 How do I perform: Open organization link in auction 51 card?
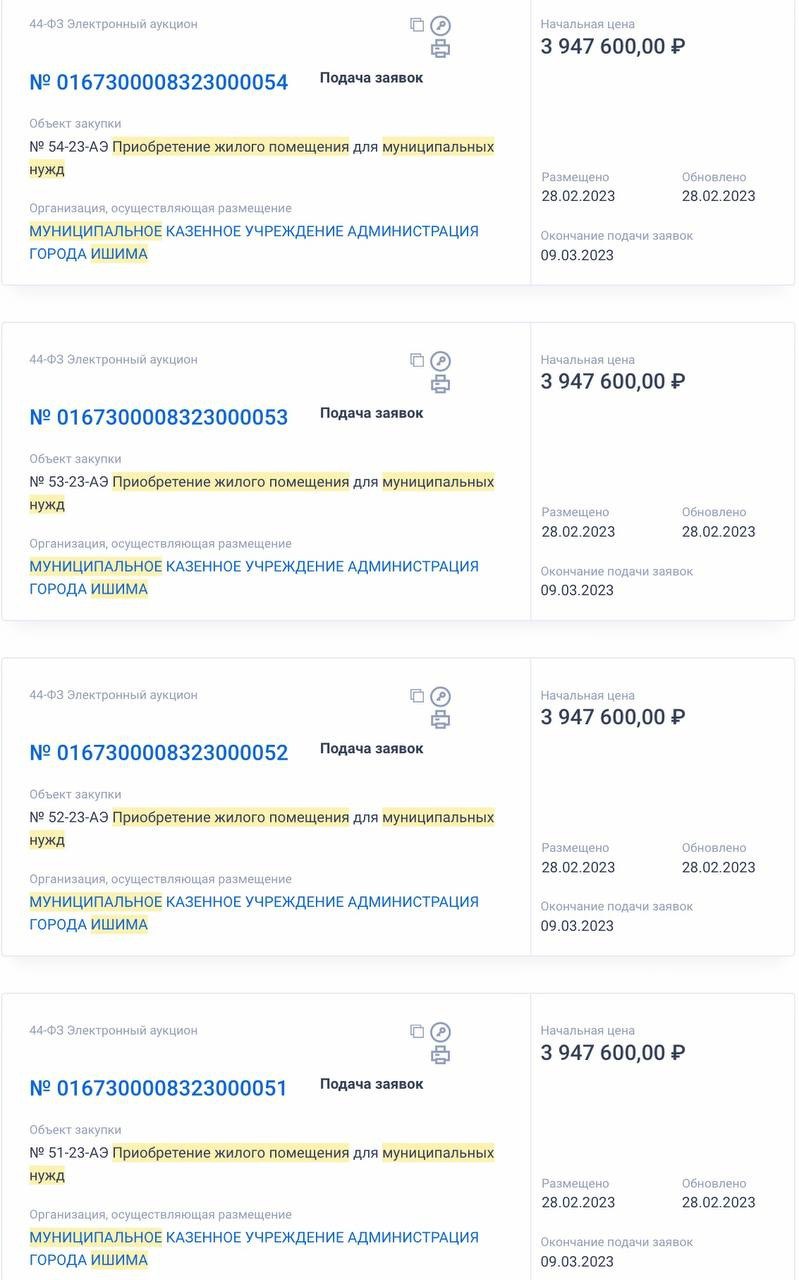coord(254,1248)
